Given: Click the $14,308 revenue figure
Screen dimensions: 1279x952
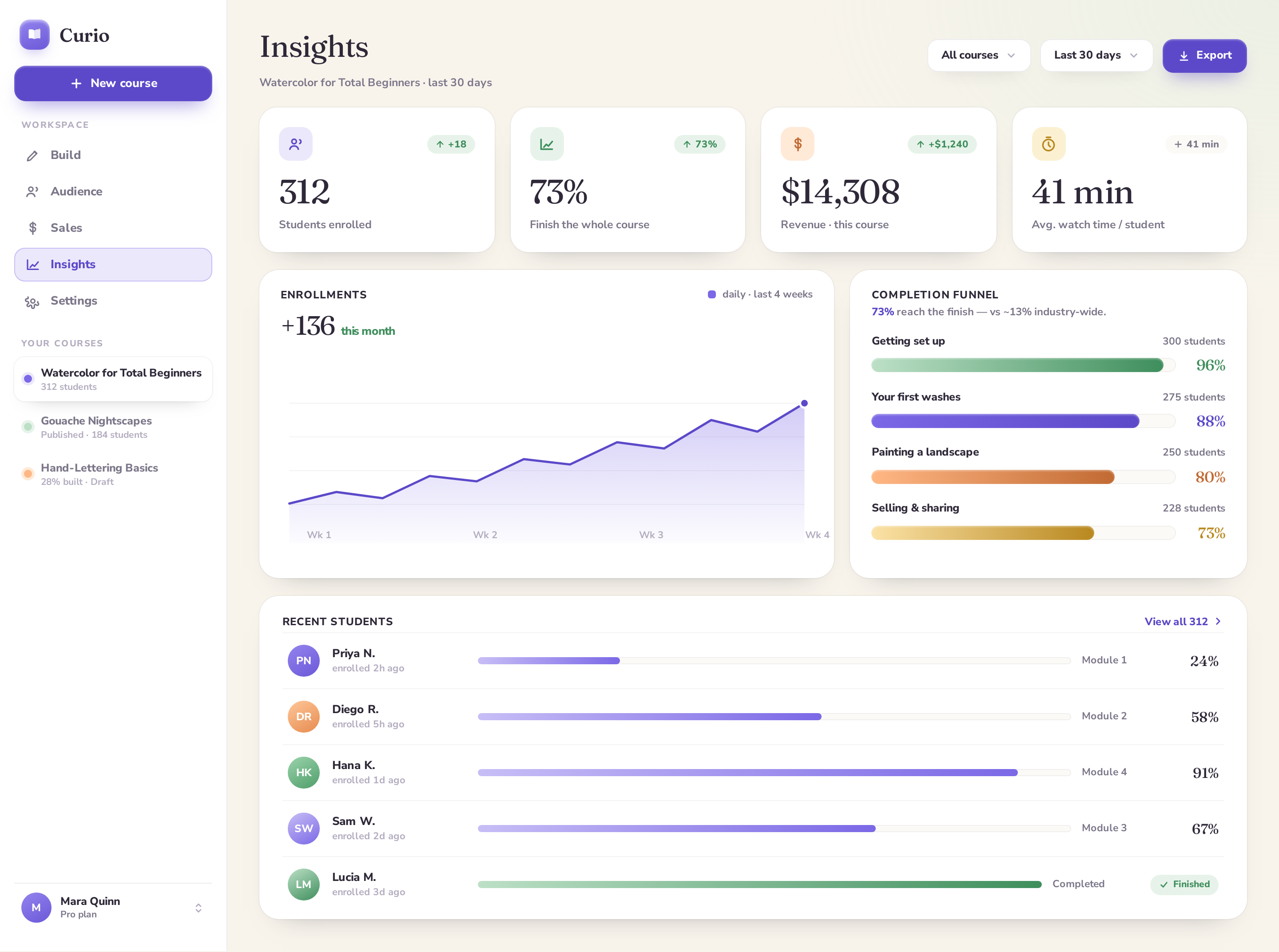Looking at the screenshot, I should [840, 192].
